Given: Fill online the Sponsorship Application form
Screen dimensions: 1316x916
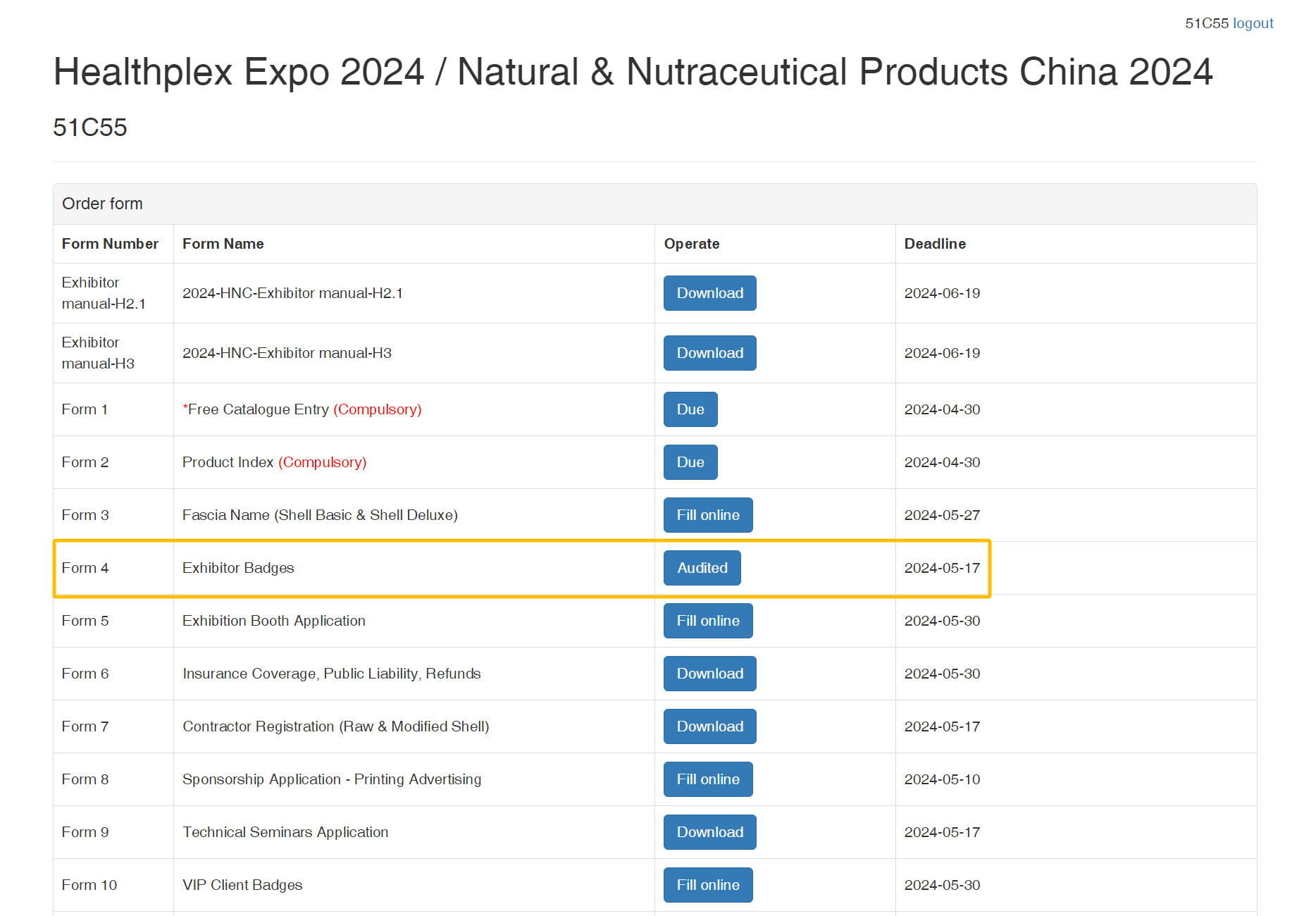Looking at the screenshot, I should tap(708, 779).
